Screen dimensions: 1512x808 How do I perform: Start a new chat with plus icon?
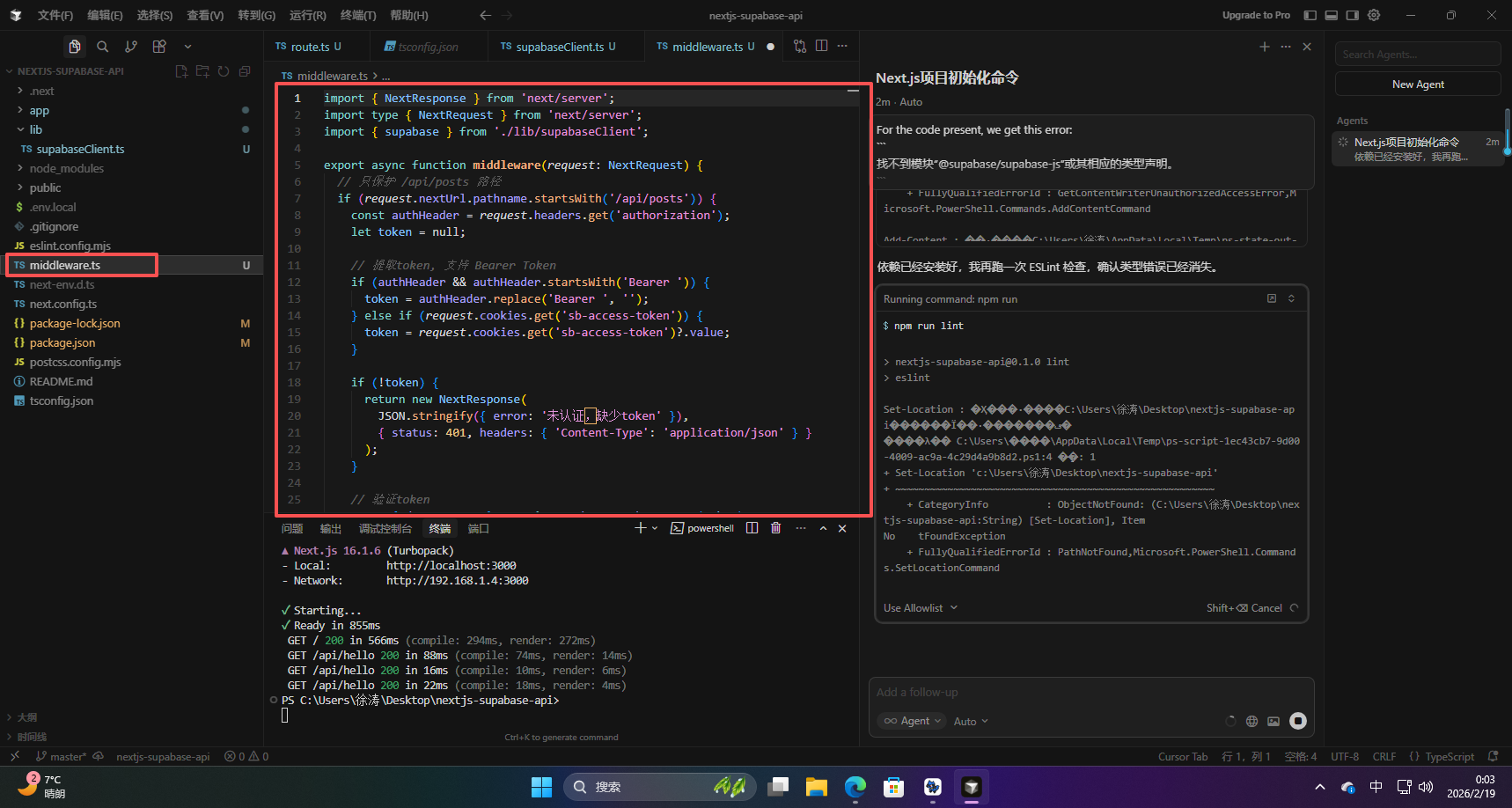tap(1265, 47)
